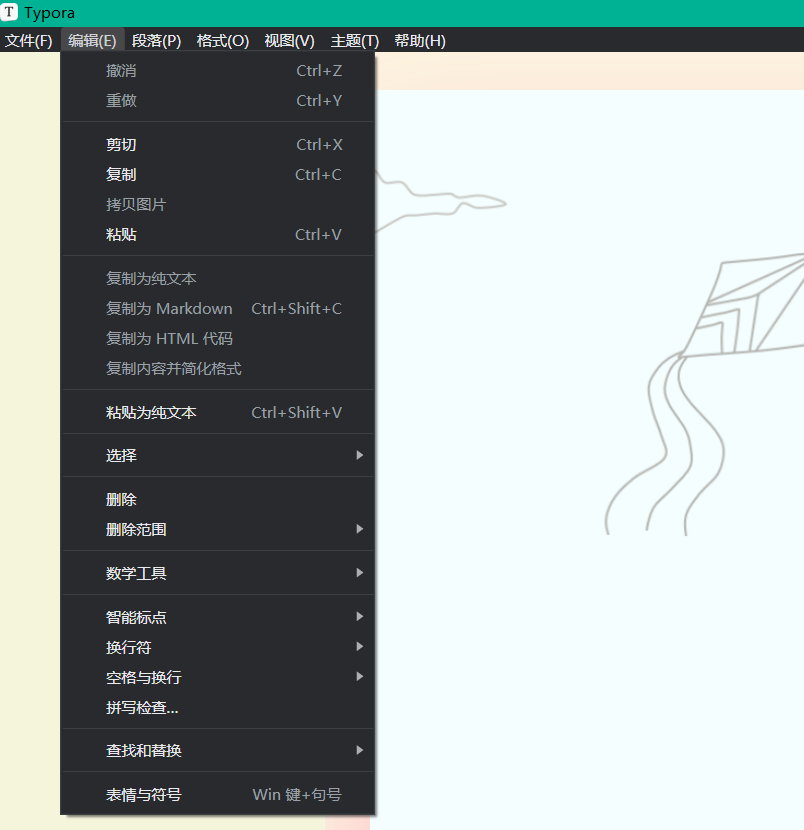Click 复制为纯文本 entry
This screenshot has height=830, width=804.
218,278
